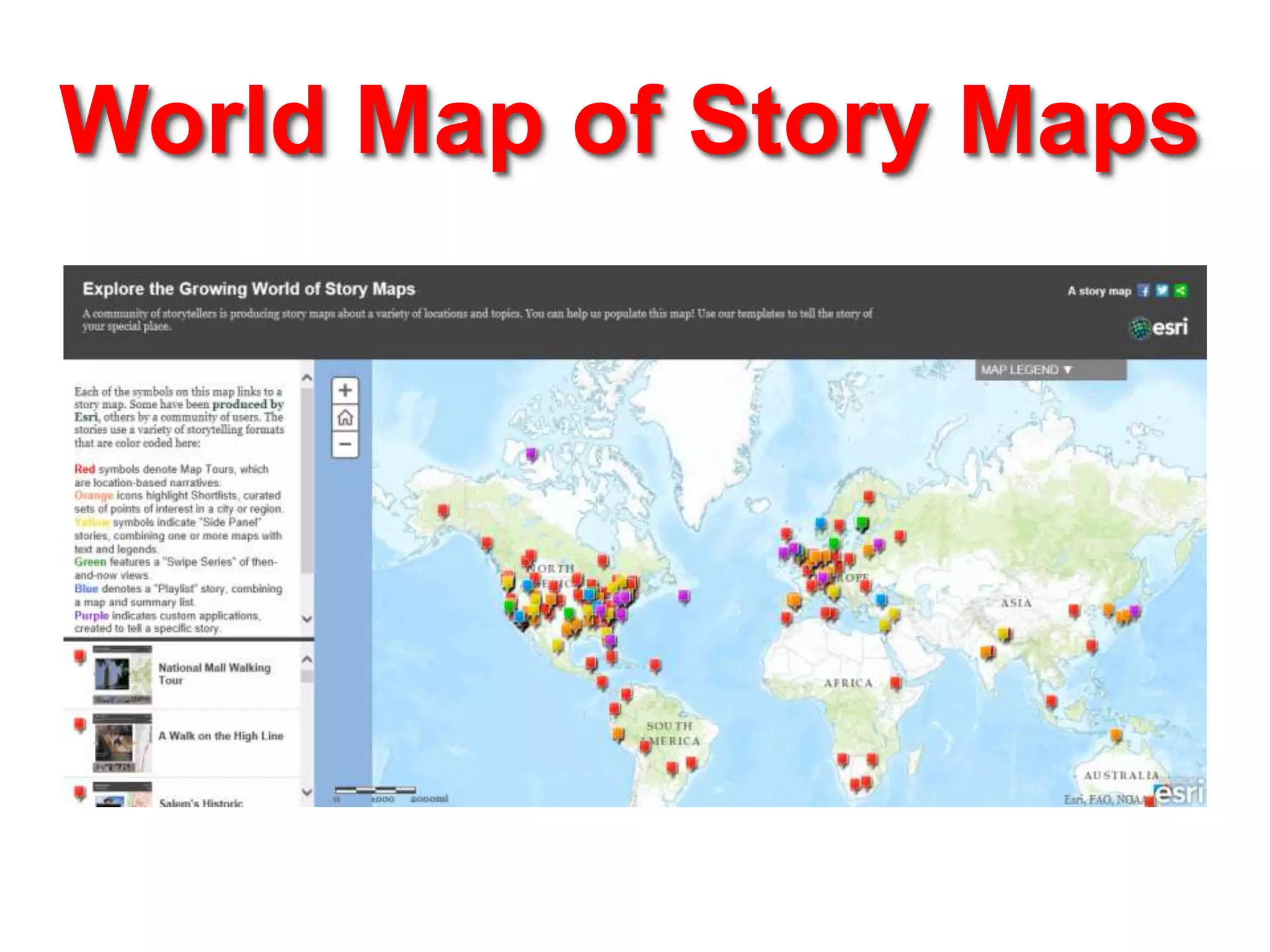Click the orange marker on Iberian Peninsula

(793, 600)
